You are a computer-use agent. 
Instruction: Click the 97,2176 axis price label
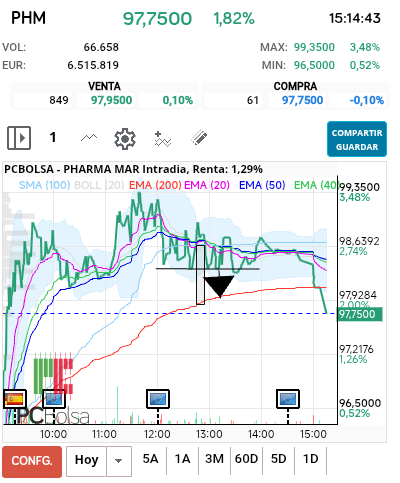click(x=356, y=349)
